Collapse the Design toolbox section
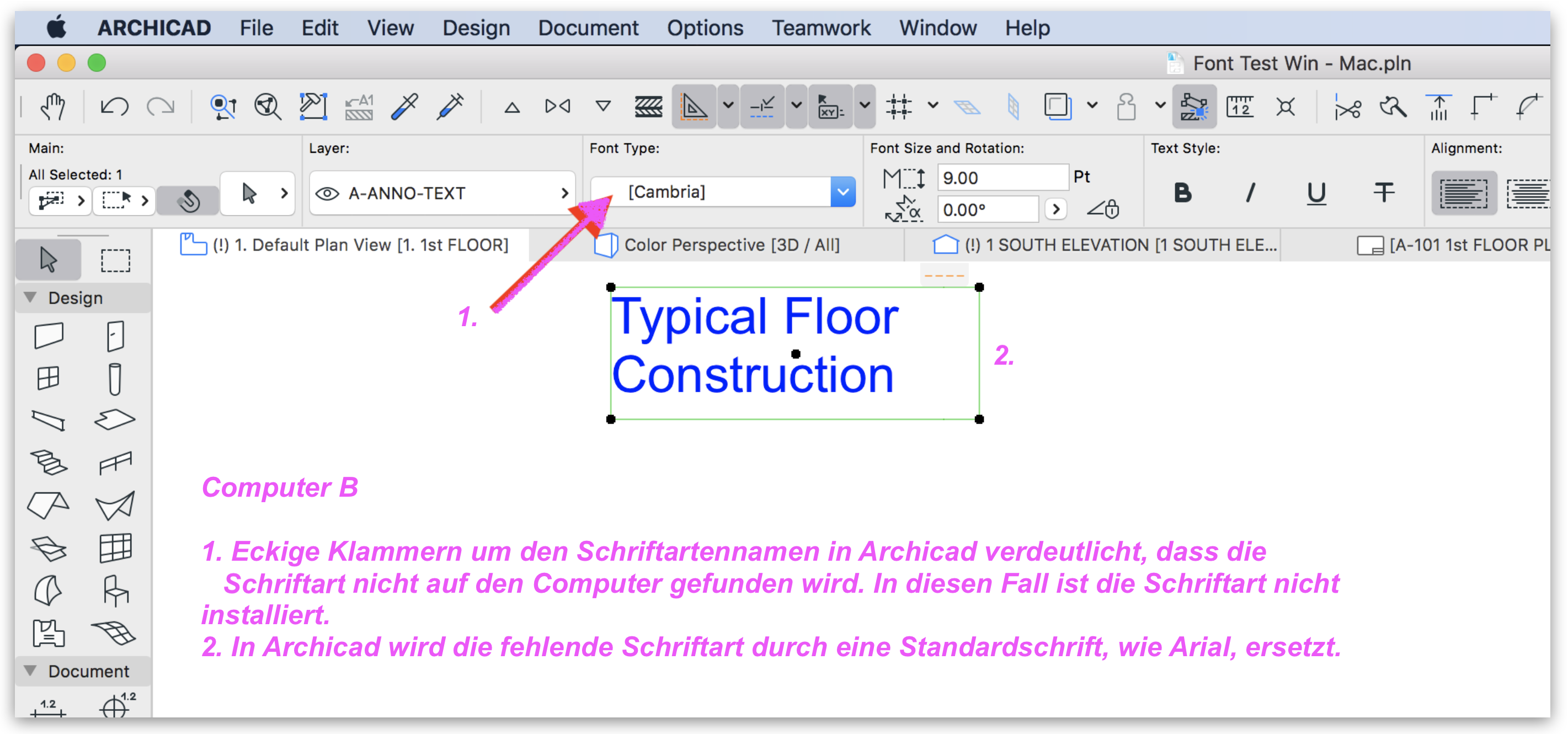 click(x=30, y=297)
